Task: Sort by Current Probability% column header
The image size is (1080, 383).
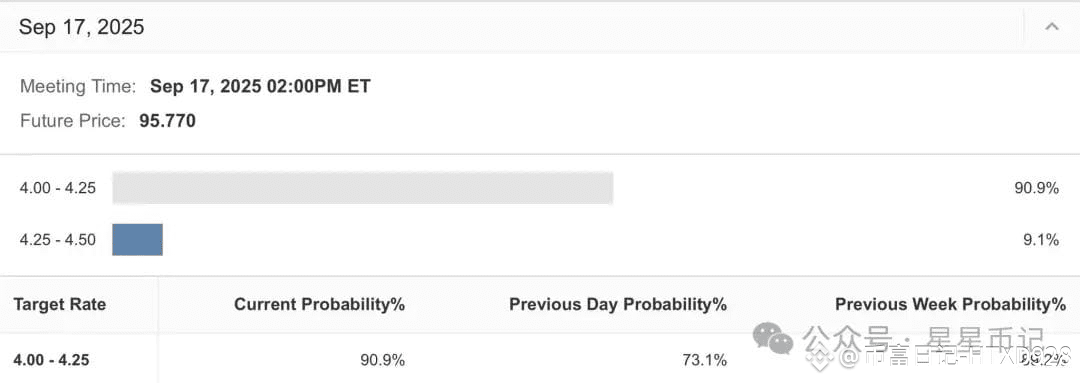Action: [320, 304]
